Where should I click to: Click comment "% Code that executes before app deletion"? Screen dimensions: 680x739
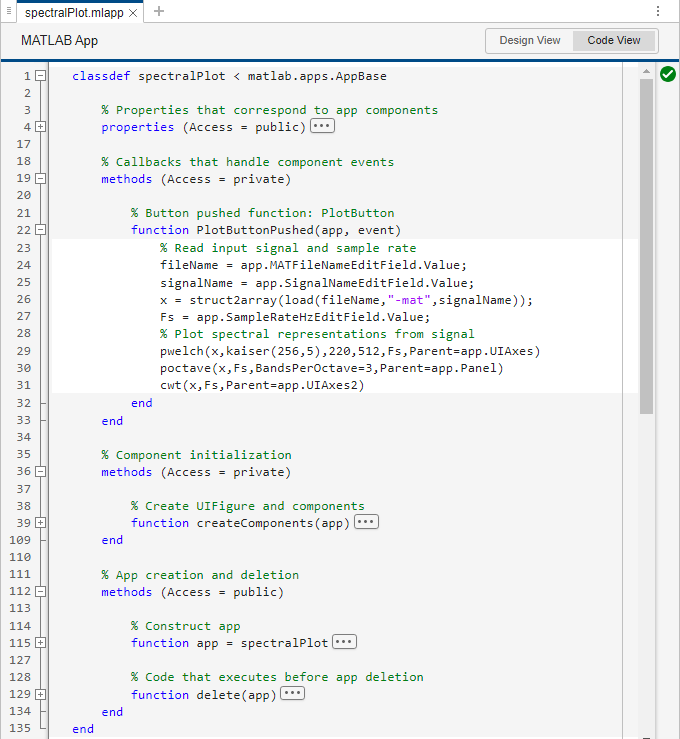277,677
